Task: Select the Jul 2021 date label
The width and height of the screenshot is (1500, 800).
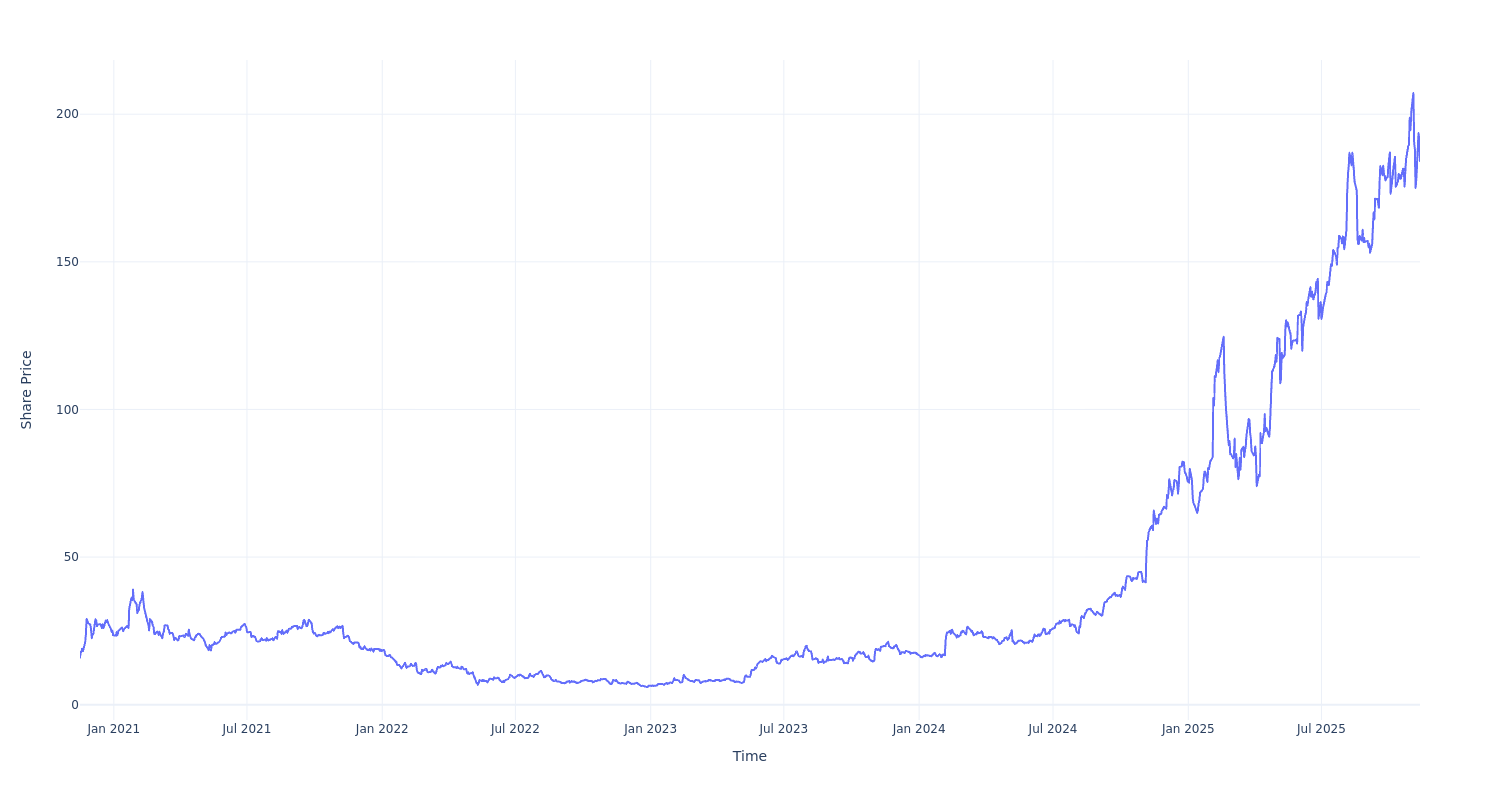Action: [247, 729]
